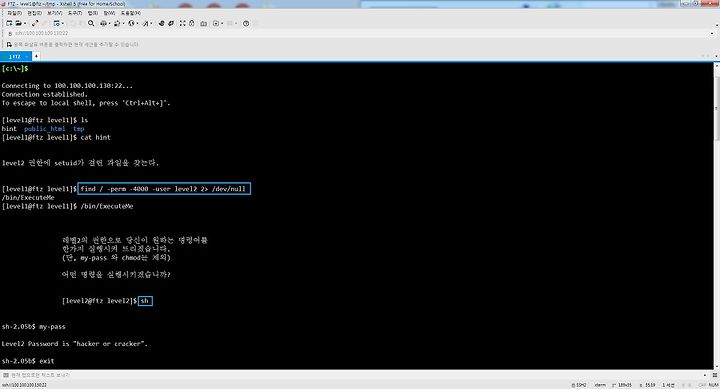Viewport: 720px width, 389px height.
Task: Click the disconnect/reconnect link icon
Action: coord(35,23)
